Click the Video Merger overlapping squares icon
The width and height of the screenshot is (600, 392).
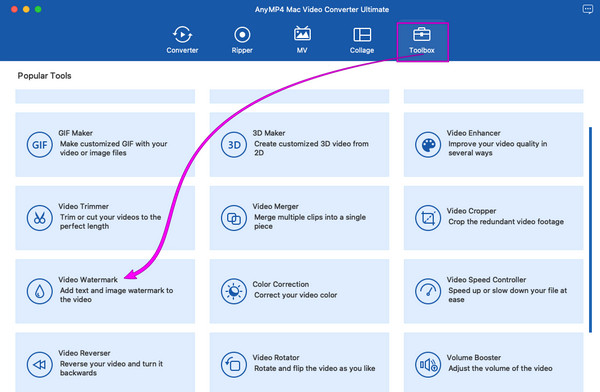234,218
